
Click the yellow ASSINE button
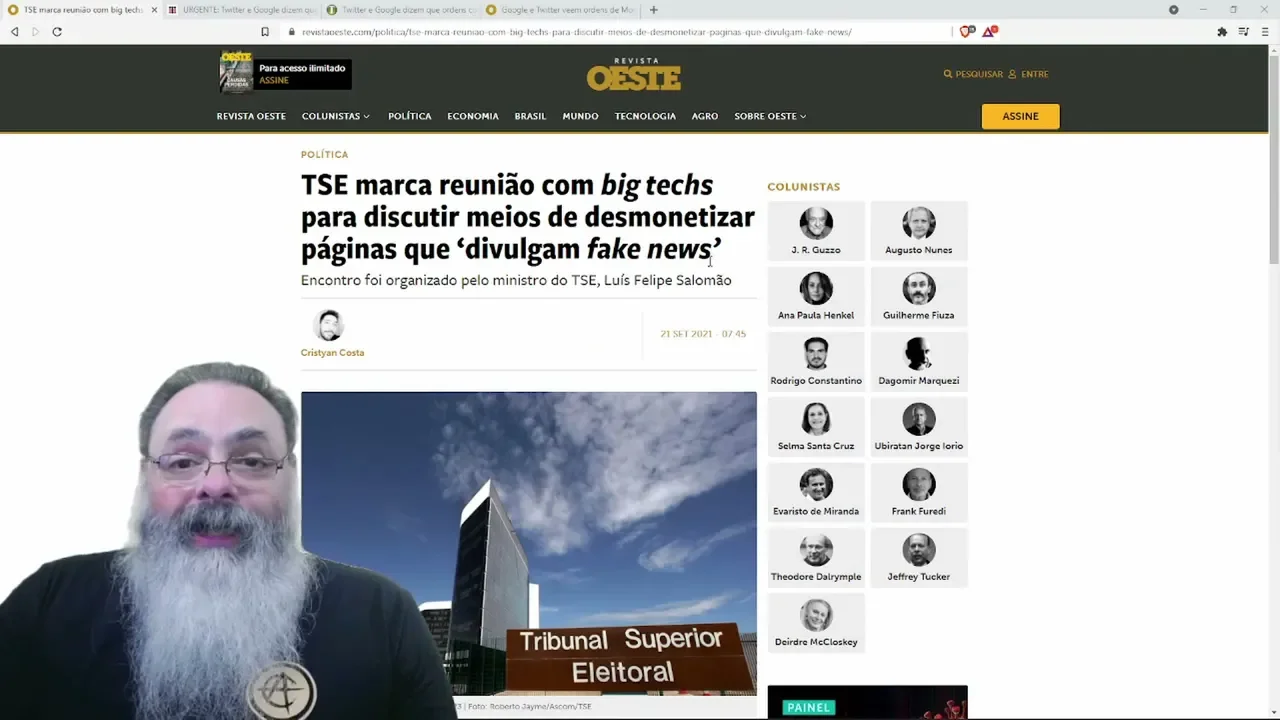click(x=1020, y=116)
